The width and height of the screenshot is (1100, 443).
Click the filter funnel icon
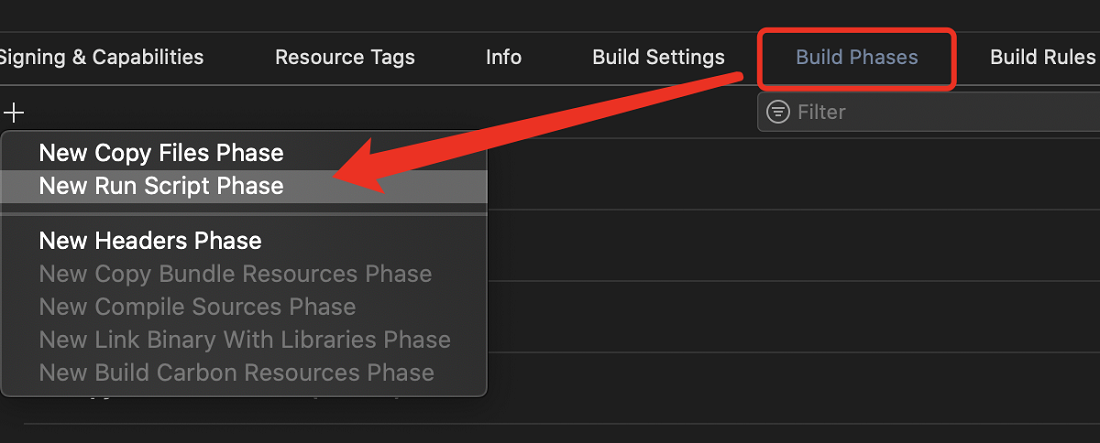point(778,112)
